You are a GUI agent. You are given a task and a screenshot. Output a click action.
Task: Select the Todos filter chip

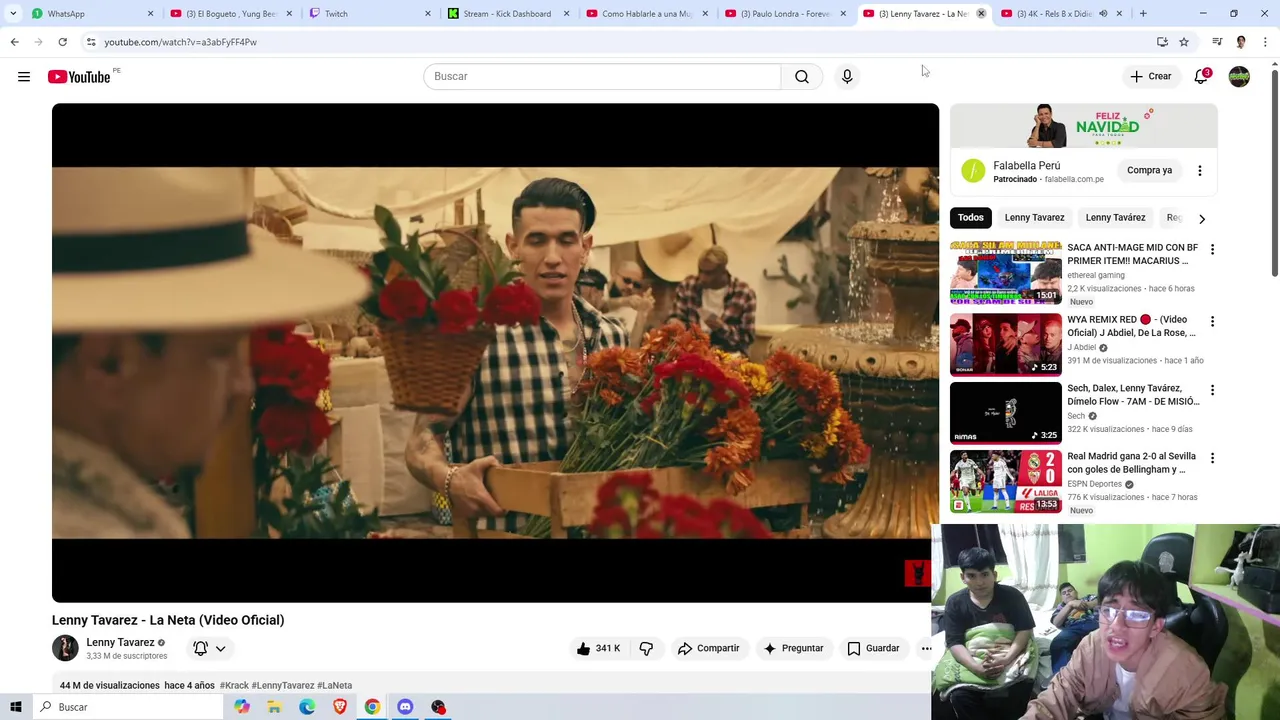970,218
